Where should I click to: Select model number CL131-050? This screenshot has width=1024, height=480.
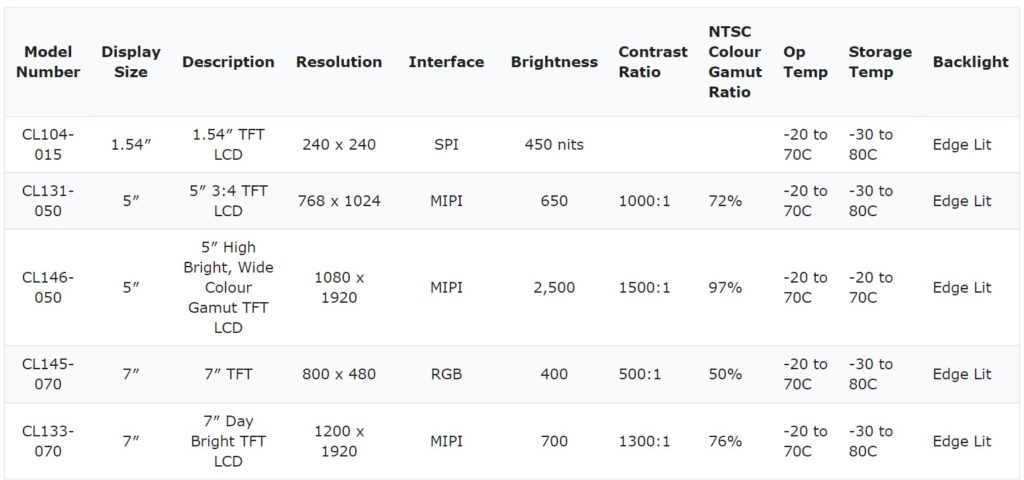tap(48, 201)
